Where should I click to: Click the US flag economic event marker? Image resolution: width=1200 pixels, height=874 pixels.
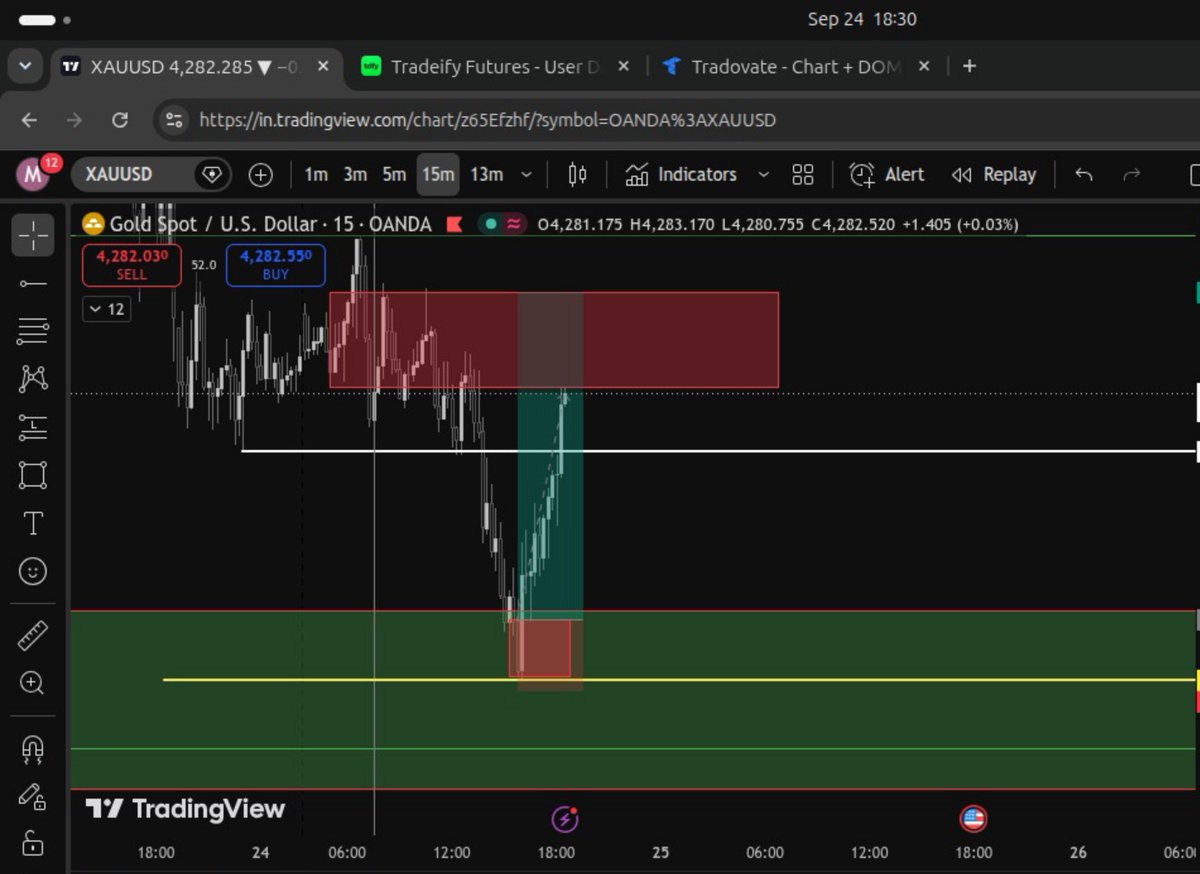973,819
